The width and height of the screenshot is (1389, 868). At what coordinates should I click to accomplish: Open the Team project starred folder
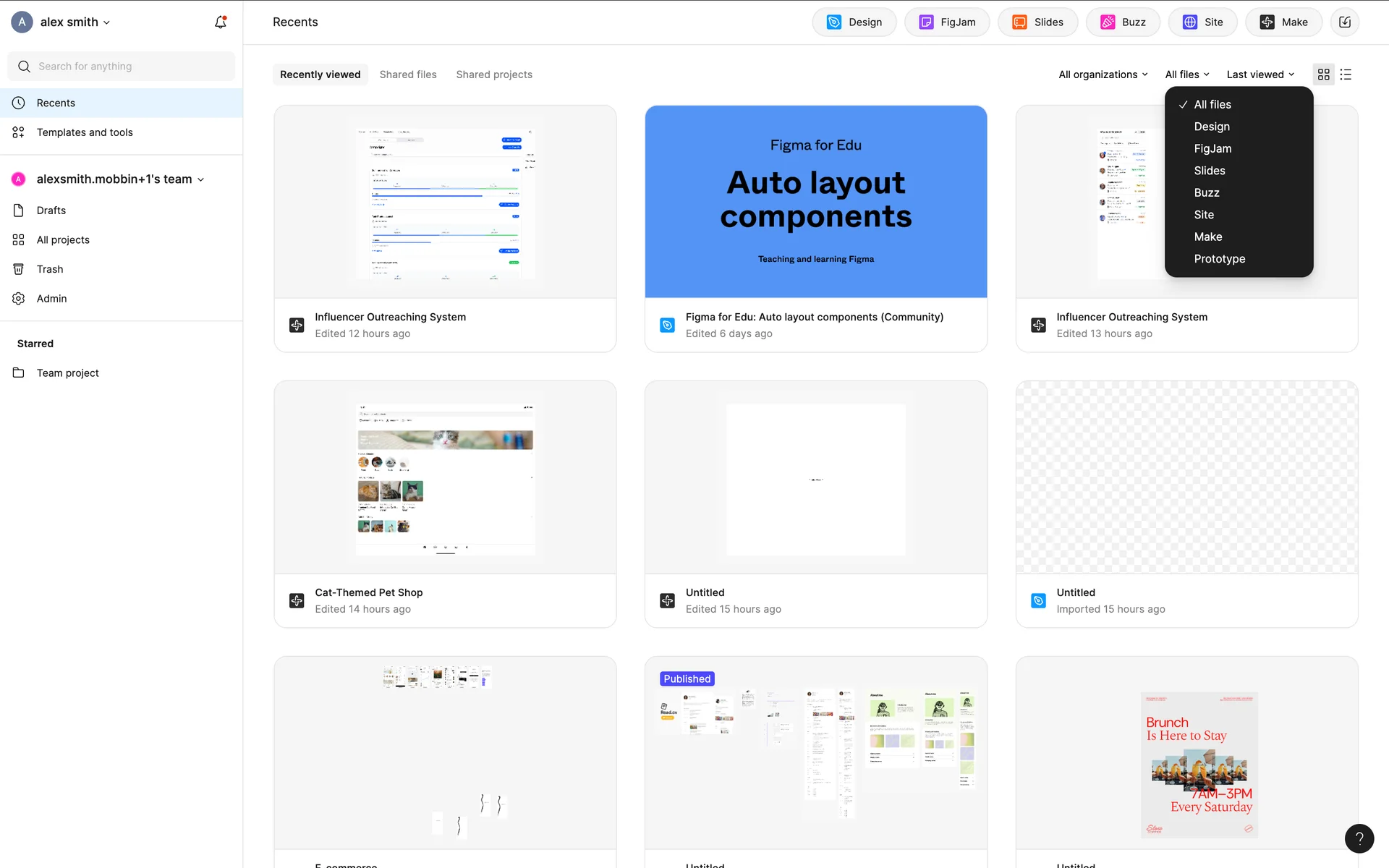tap(67, 373)
